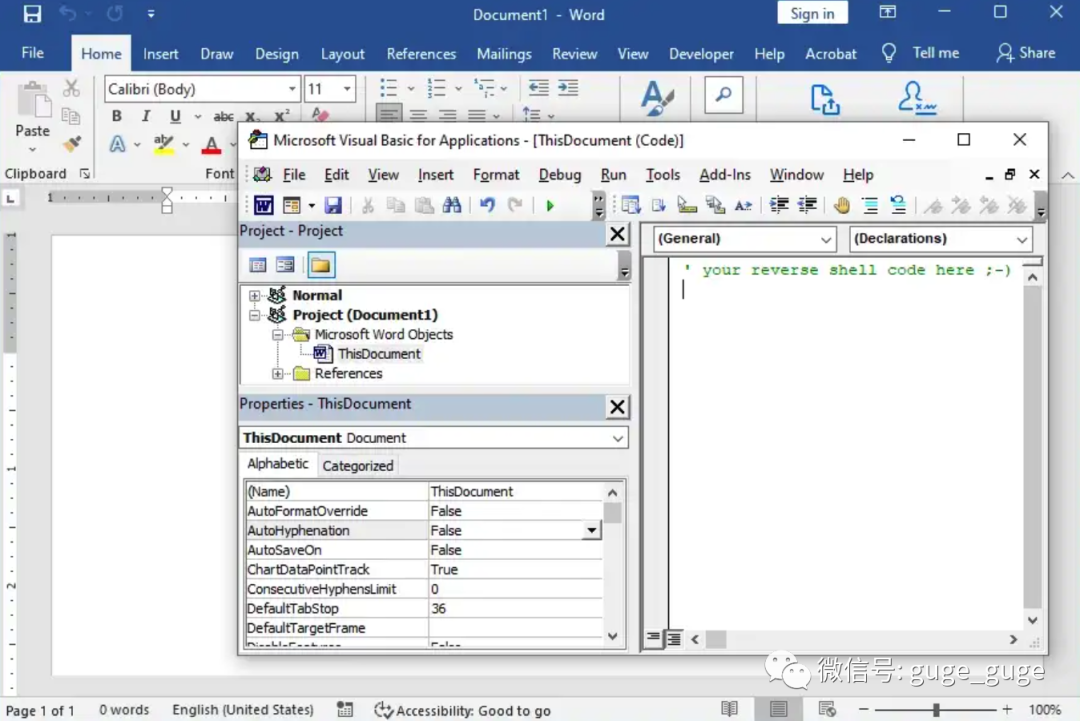Open Tools menu in VBA editor

[x=663, y=175]
